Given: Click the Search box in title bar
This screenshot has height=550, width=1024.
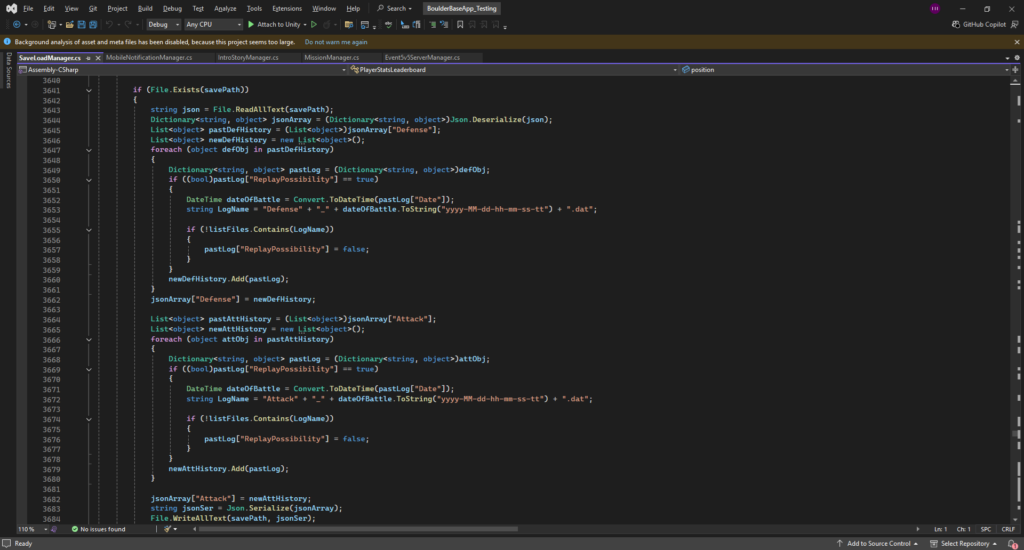Looking at the screenshot, I should coord(394,8).
